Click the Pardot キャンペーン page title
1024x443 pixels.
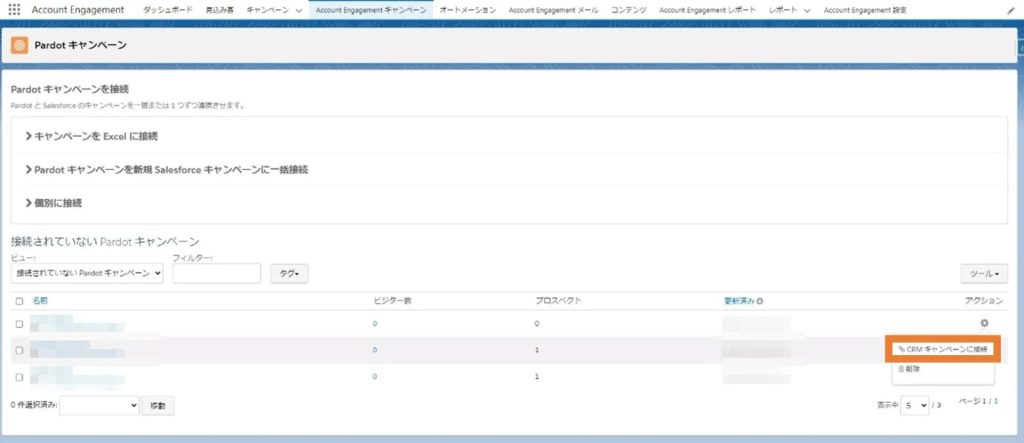click(x=80, y=46)
